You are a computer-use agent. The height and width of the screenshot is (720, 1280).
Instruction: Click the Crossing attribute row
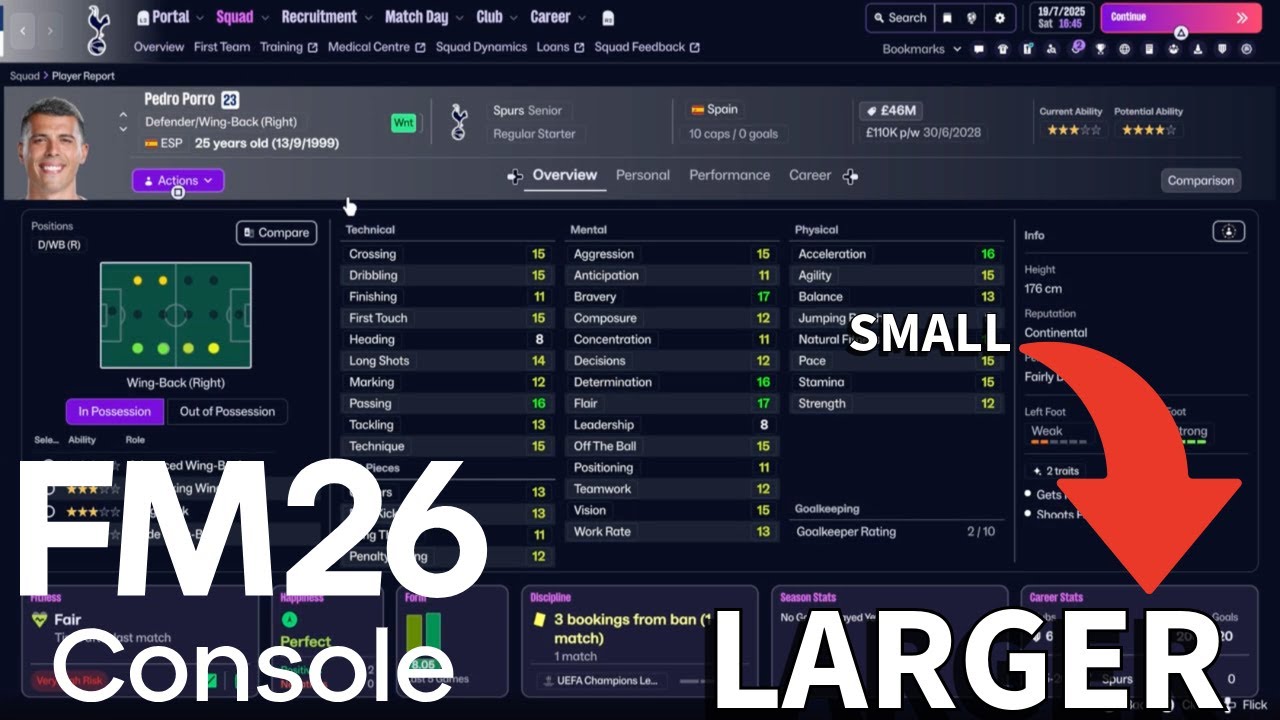447,254
